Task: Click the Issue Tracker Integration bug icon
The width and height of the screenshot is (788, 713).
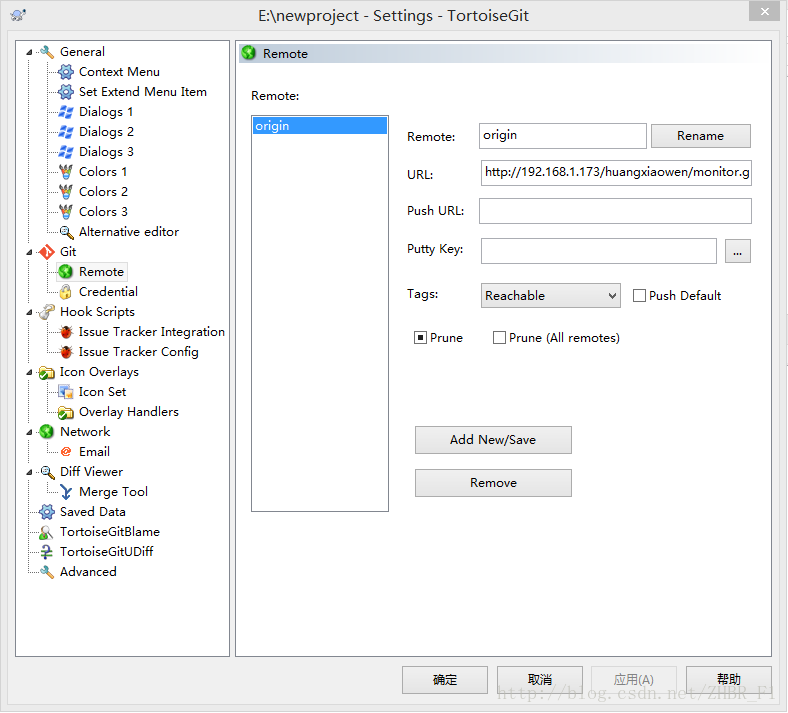Action: point(66,332)
